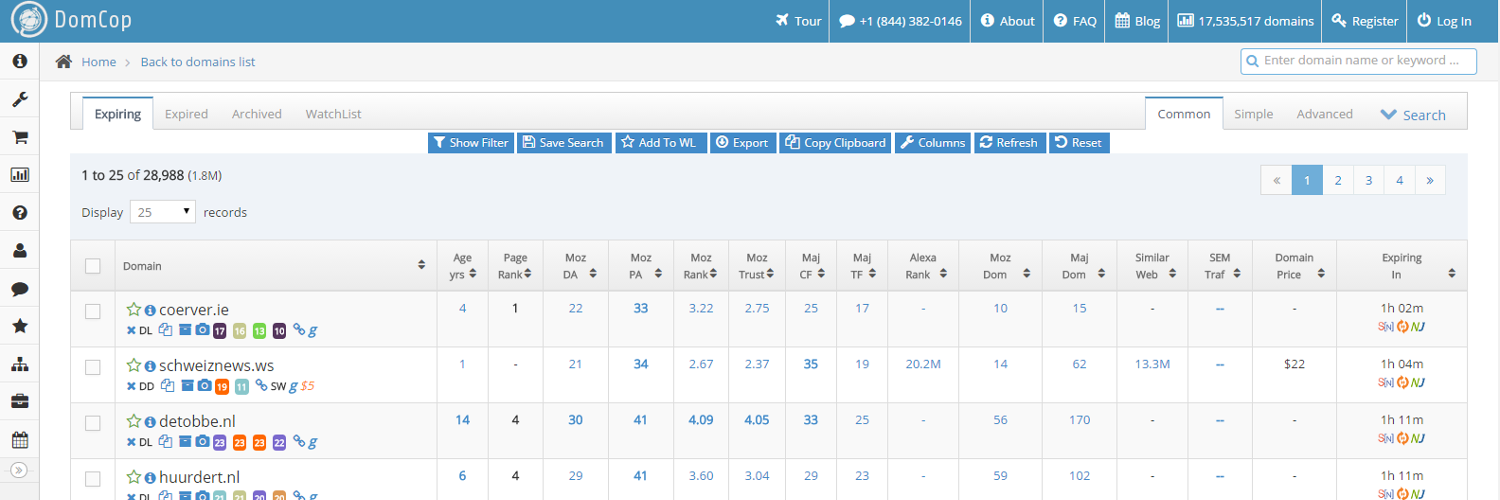Switch to the WatchList tab
Viewport: 1500px width, 500px height.
(x=333, y=114)
